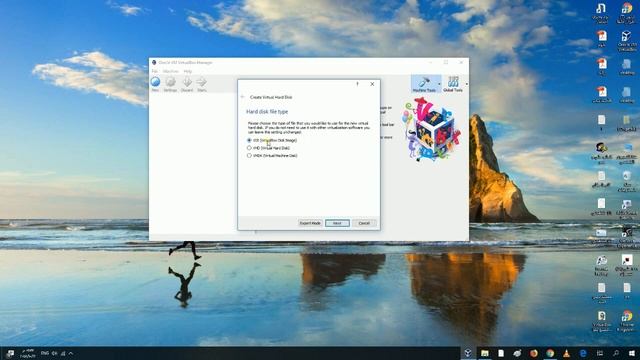
Task: Open the white document icon in the taskbar
Action: coord(501,353)
